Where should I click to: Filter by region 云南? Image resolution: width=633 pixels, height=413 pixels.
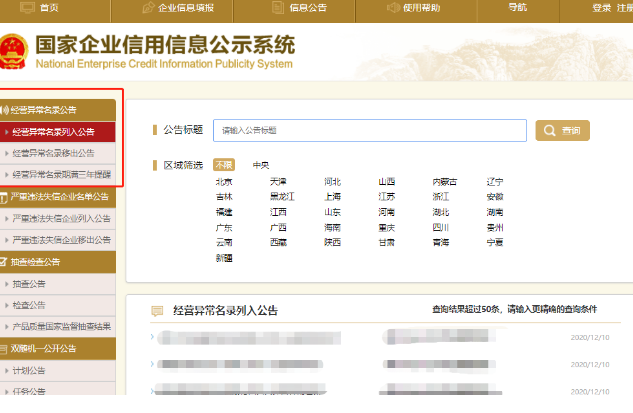point(224,242)
